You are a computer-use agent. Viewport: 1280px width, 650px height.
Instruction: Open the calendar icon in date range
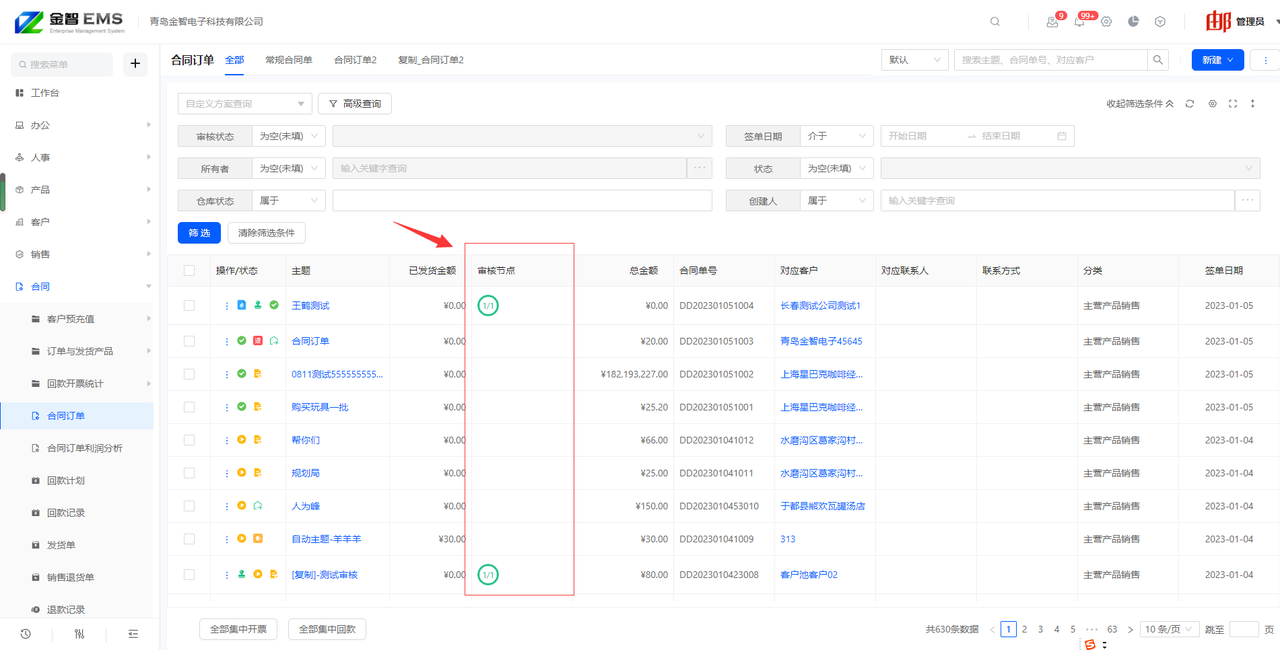pyautogui.click(x=1062, y=136)
